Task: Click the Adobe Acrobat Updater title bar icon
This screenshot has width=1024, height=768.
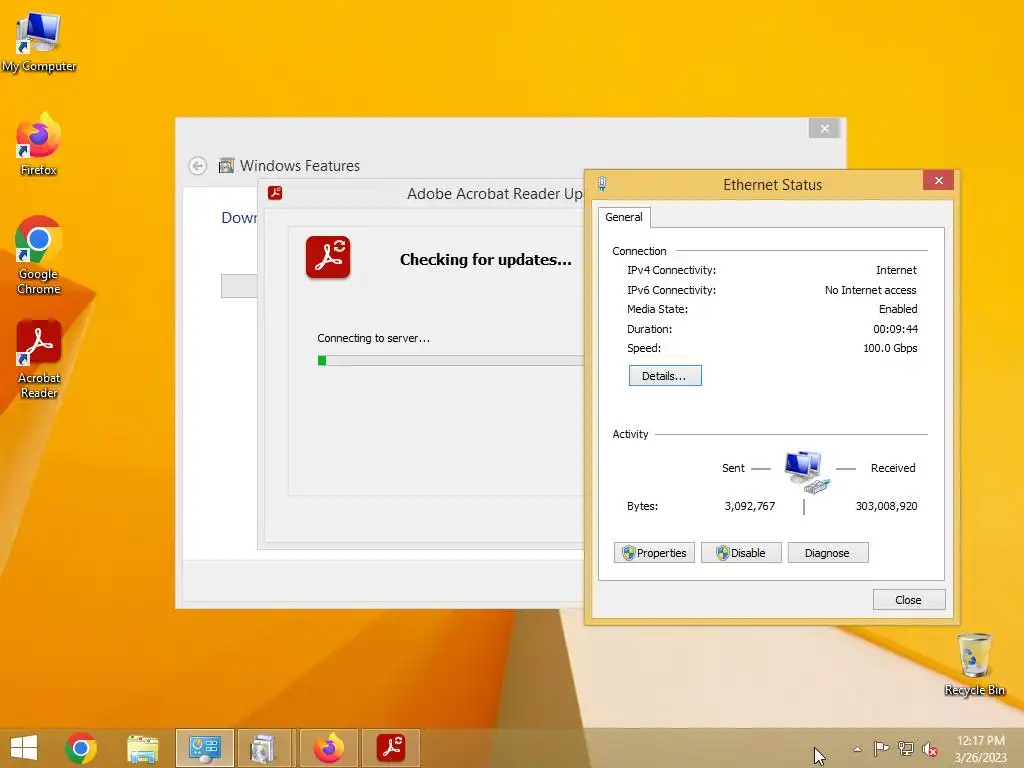Action: [x=275, y=193]
